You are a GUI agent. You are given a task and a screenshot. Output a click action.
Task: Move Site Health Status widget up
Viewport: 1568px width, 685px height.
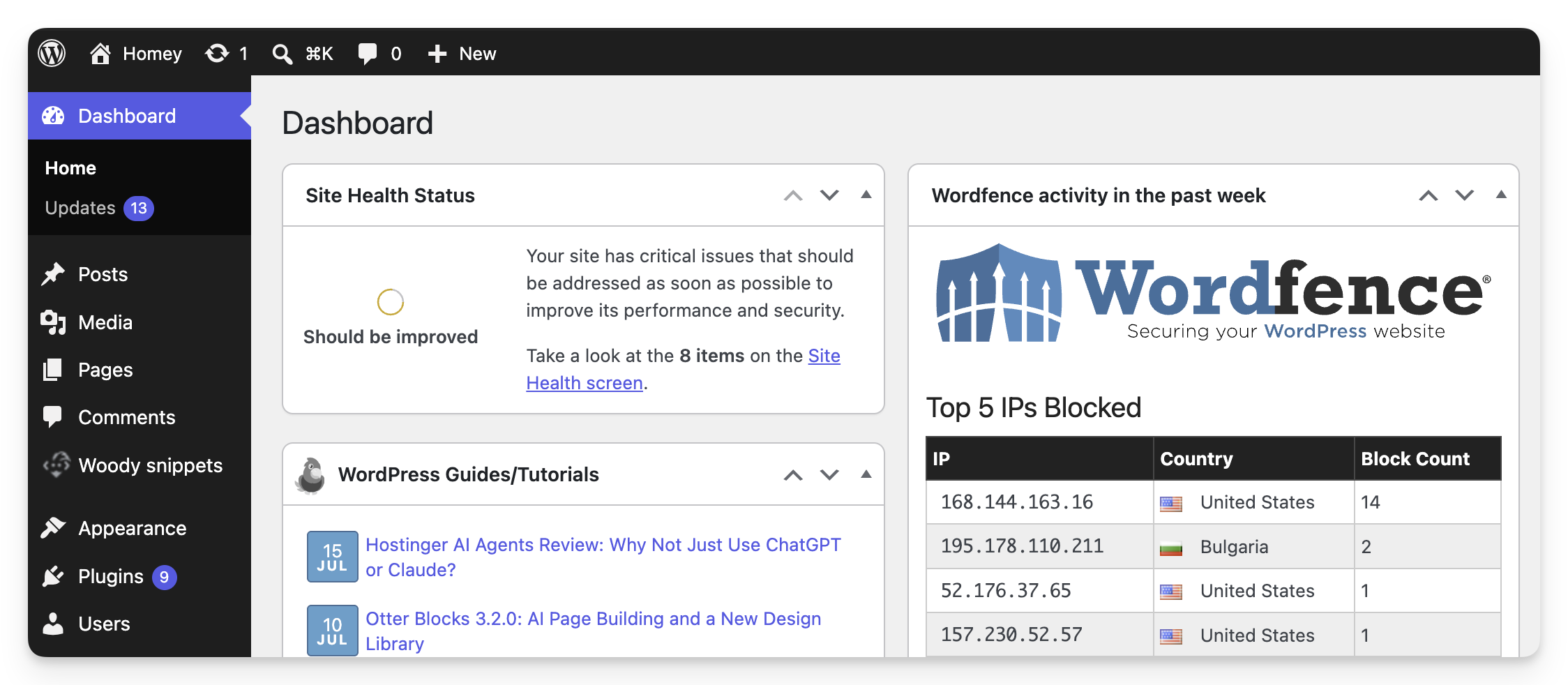click(793, 195)
